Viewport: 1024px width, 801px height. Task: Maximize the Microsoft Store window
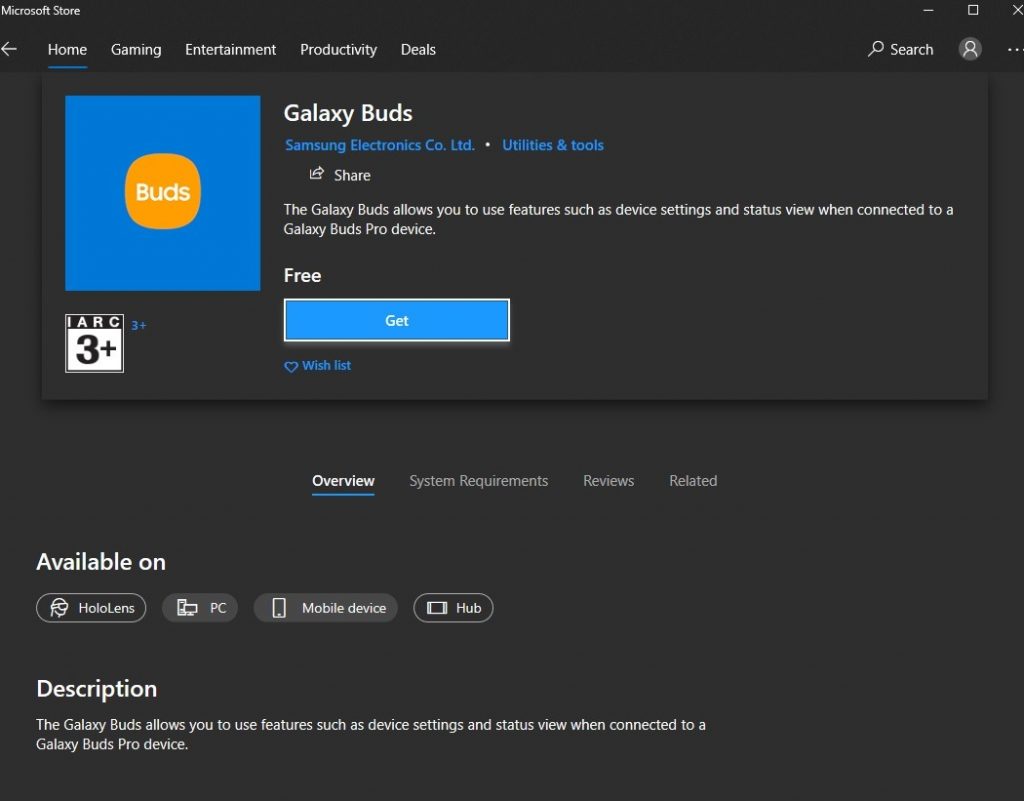973,10
